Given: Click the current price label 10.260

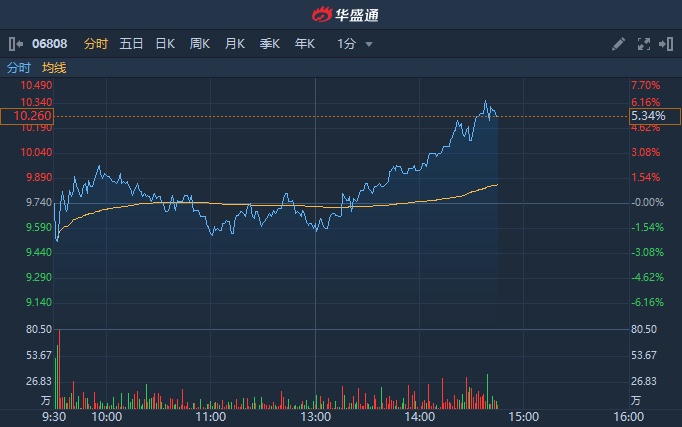Looking at the screenshot, I should (27, 116).
